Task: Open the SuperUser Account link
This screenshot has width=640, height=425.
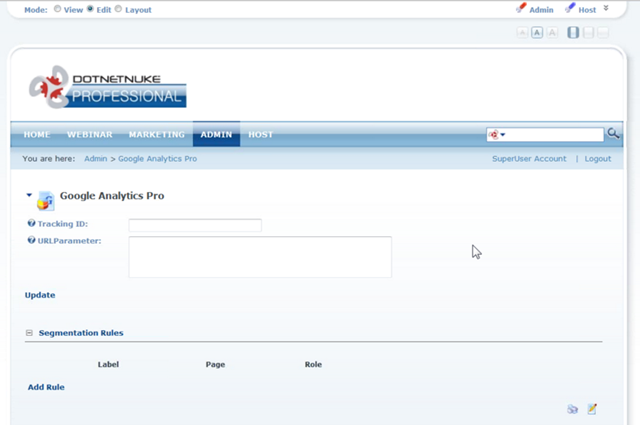Action: click(x=529, y=158)
